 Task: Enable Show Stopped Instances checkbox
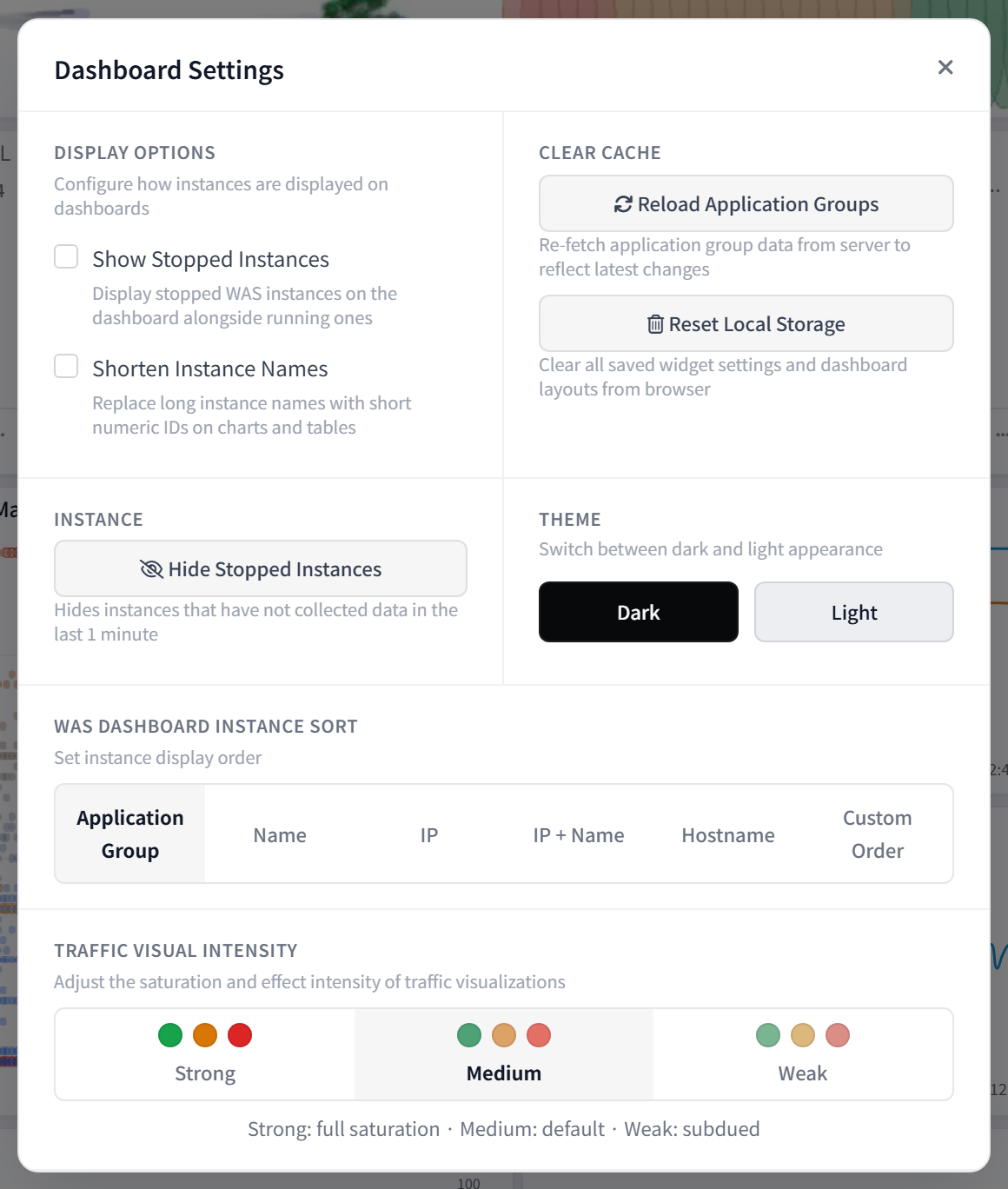(66, 256)
